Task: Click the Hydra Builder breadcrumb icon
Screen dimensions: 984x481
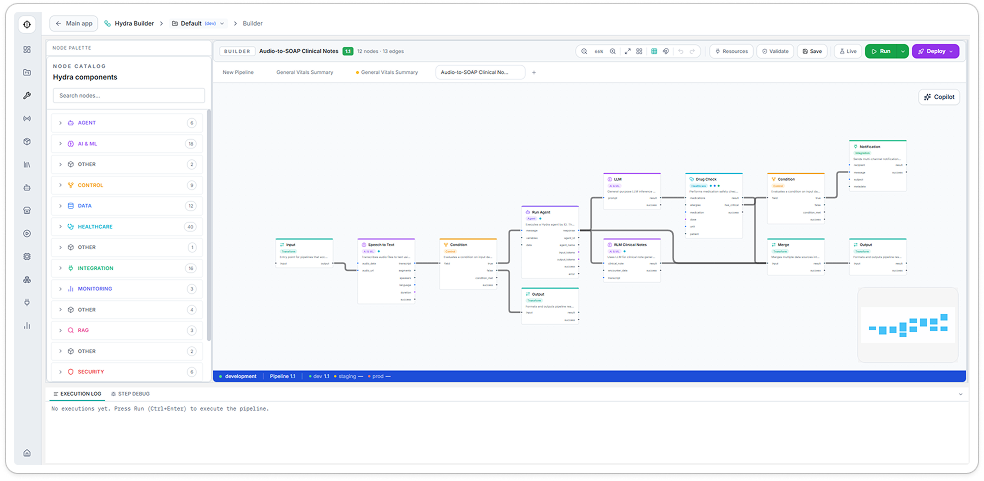Action: coord(108,23)
